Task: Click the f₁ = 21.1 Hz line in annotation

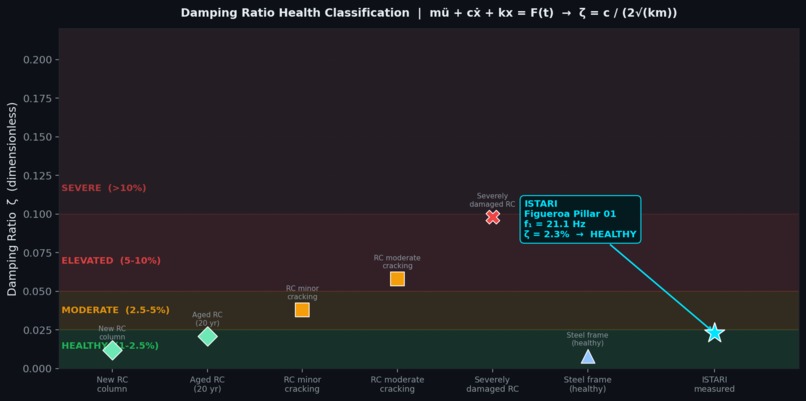Action: click(555, 224)
